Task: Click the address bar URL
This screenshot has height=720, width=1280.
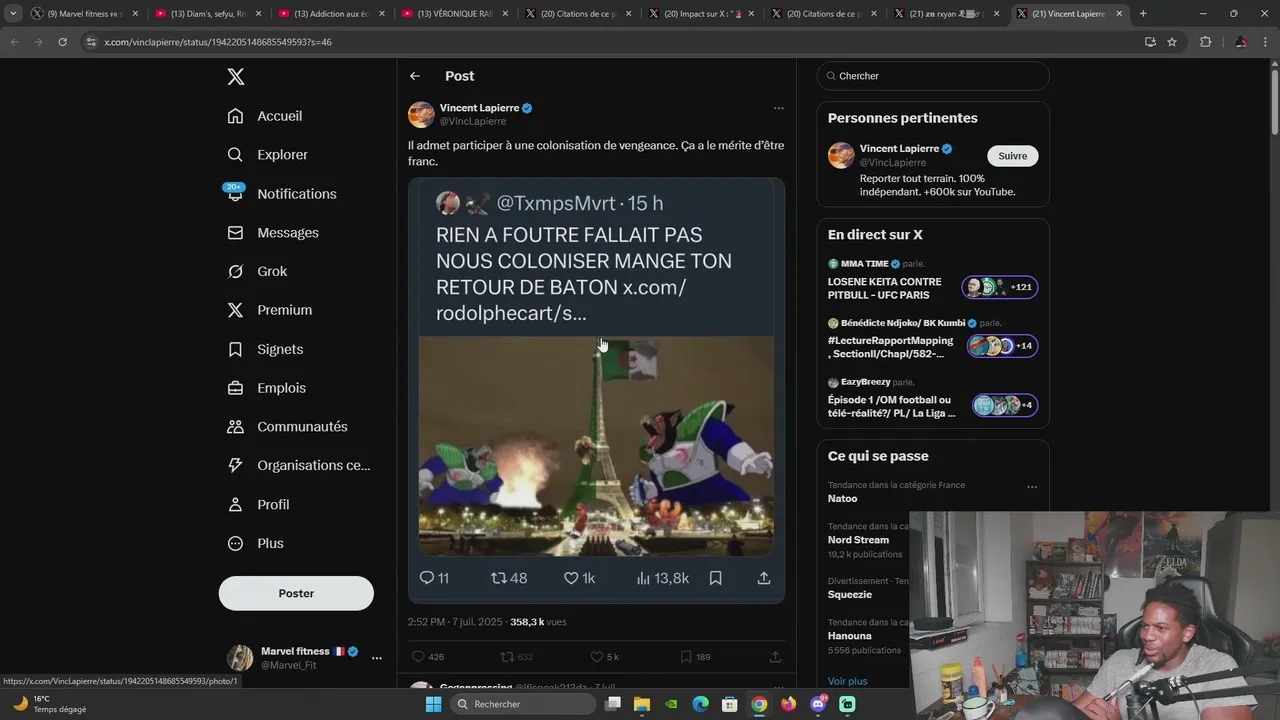Action: [x=217, y=42]
